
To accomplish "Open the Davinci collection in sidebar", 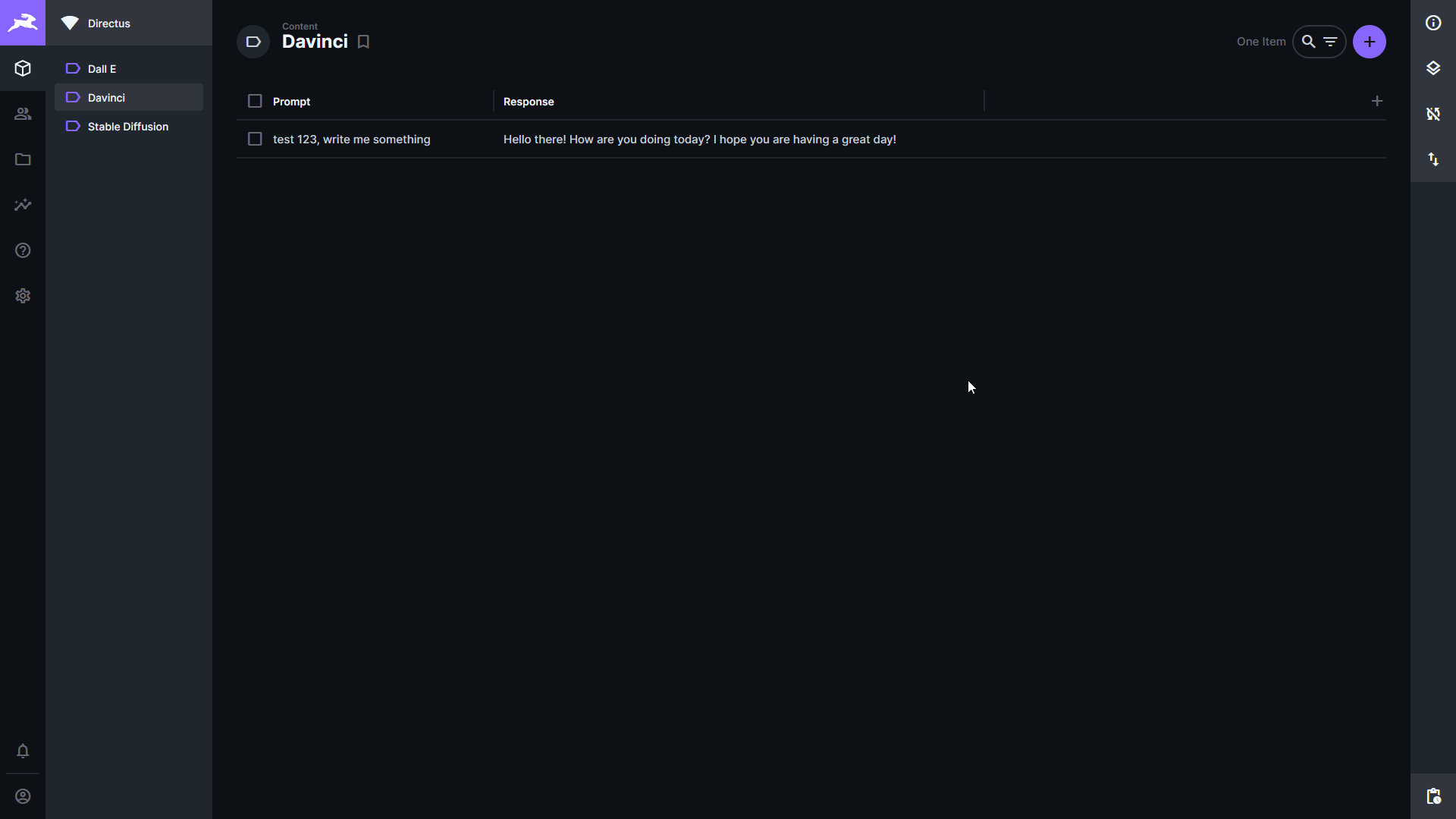I will (106, 97).
